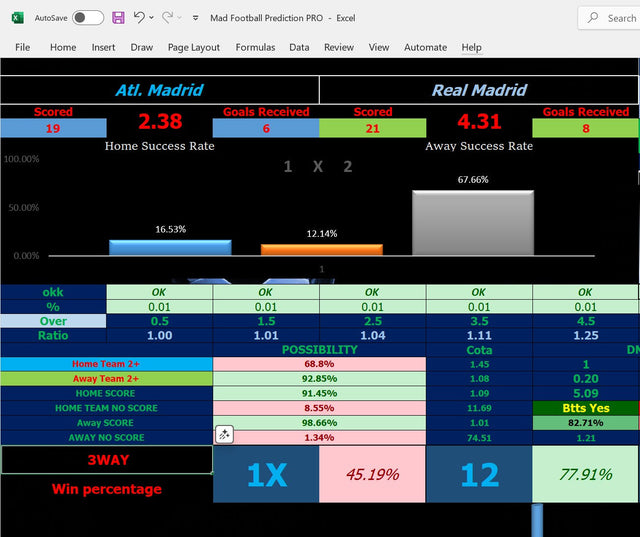Viewport: 640px width, 537px height.
Task: Click the Undo arrow icon
Action: click(139, 18)
